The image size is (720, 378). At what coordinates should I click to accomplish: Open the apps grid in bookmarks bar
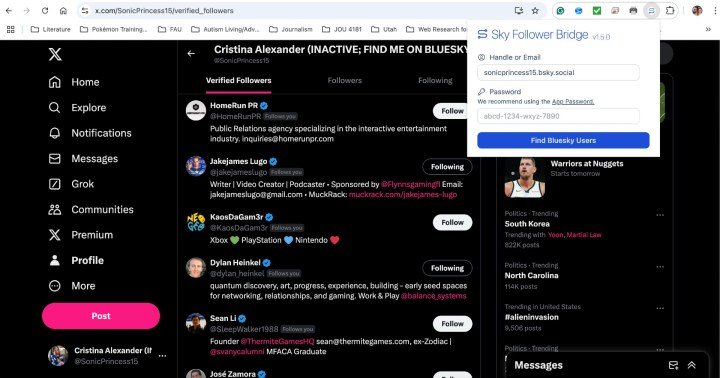pos(11,29)
